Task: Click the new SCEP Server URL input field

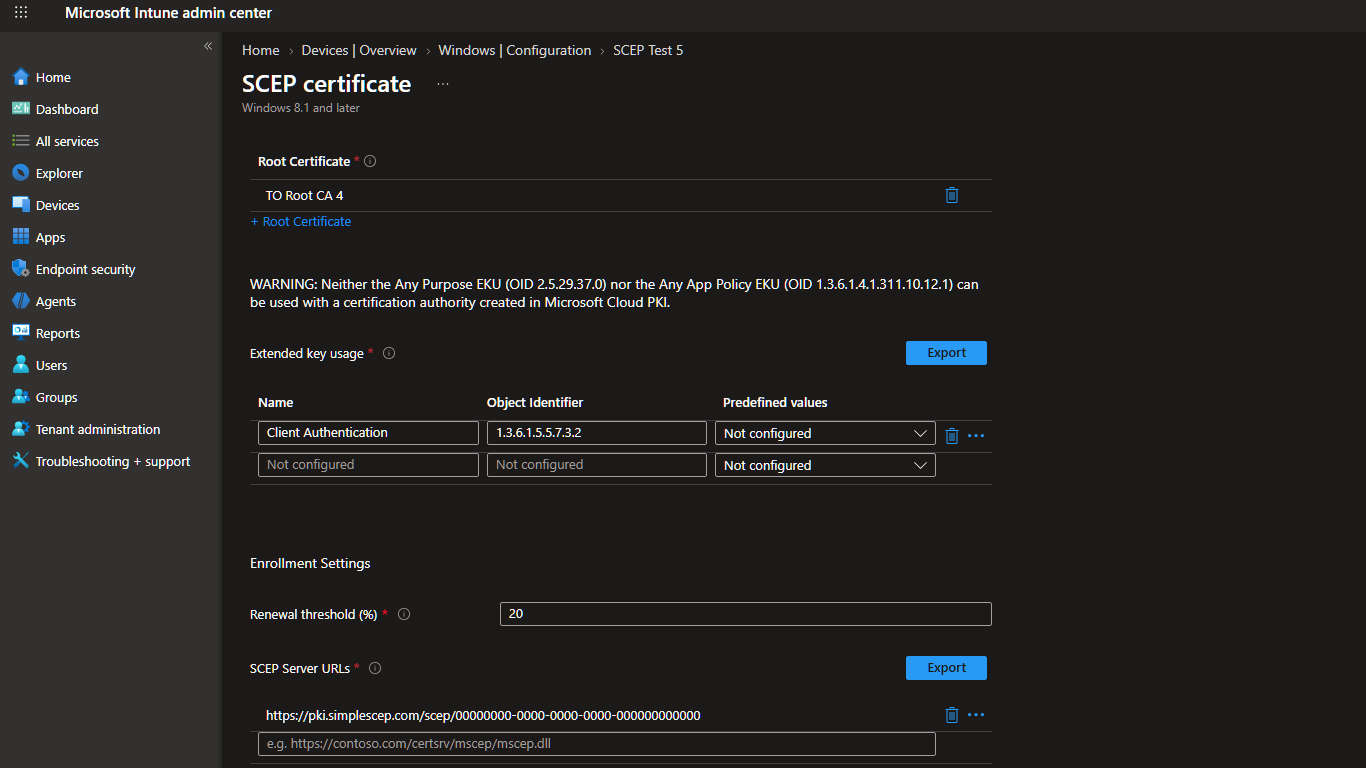Action: [597, 744]
